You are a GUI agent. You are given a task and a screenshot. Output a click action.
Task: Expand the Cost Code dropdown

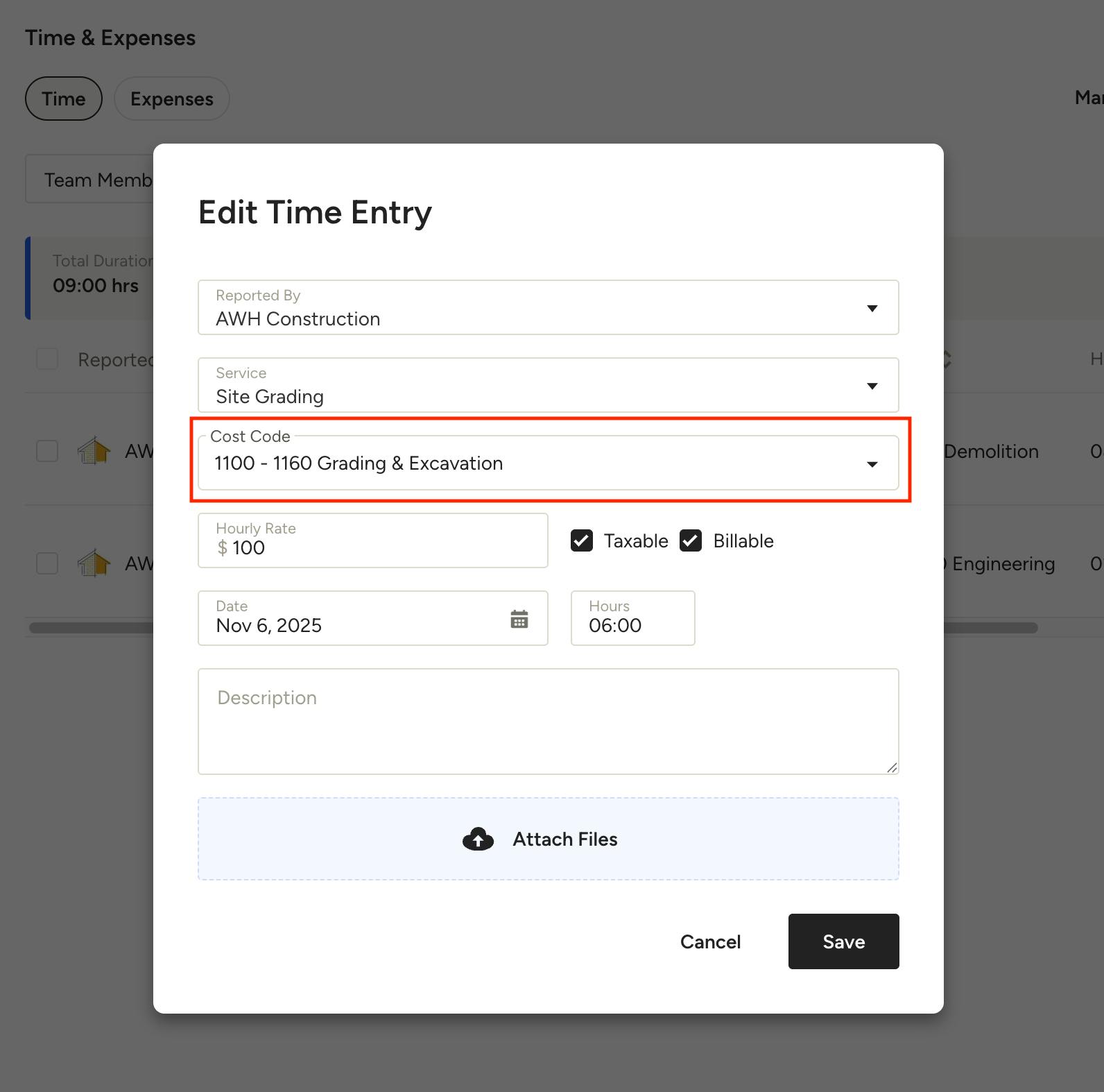(872, 463)
